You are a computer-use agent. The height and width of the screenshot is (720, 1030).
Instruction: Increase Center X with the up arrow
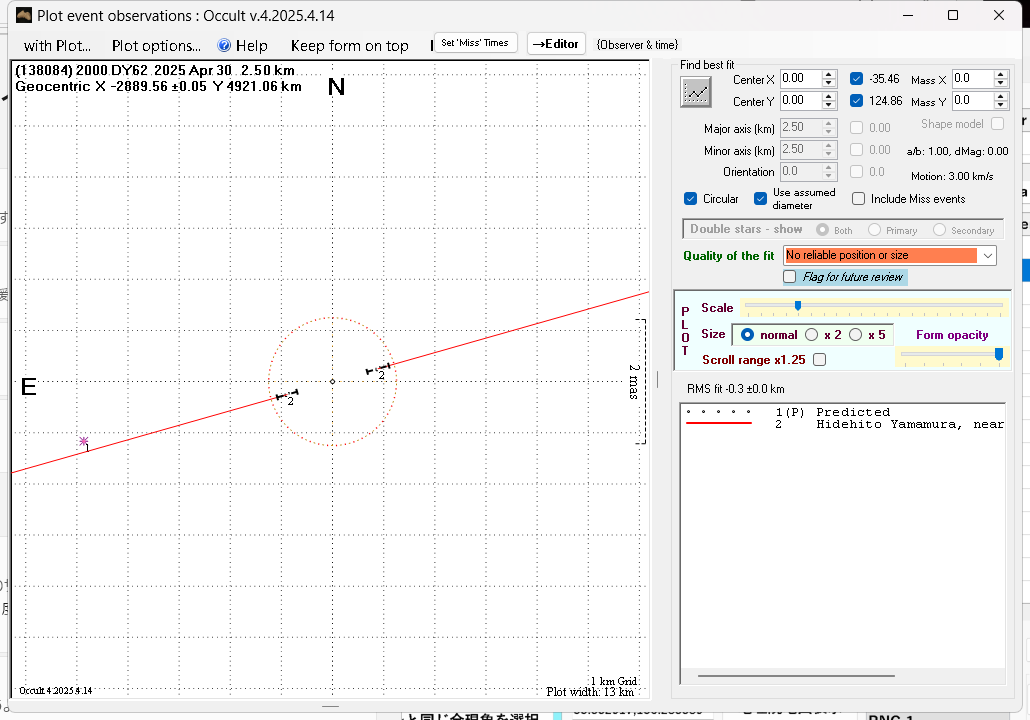click(x=829, y=74)
